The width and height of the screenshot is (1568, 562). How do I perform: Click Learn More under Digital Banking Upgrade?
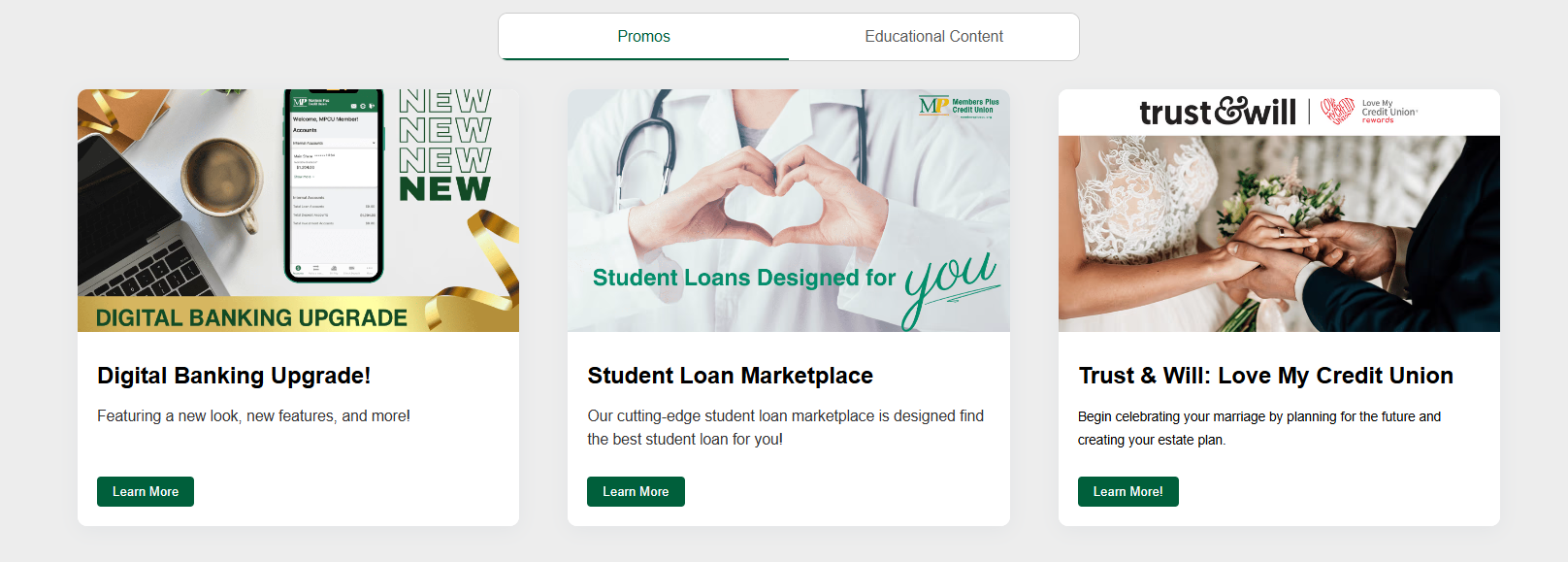pyautogui.click(x=146, y=492)
